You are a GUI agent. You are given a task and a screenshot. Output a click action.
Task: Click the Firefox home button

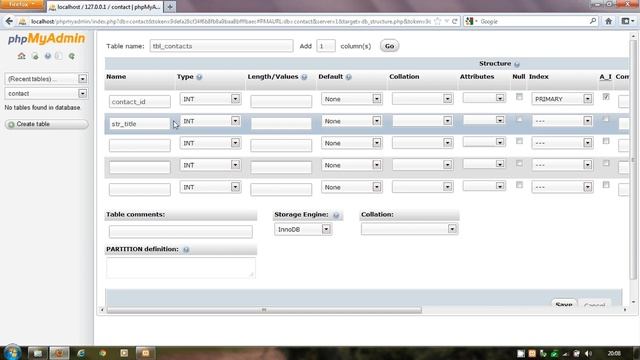608,21
